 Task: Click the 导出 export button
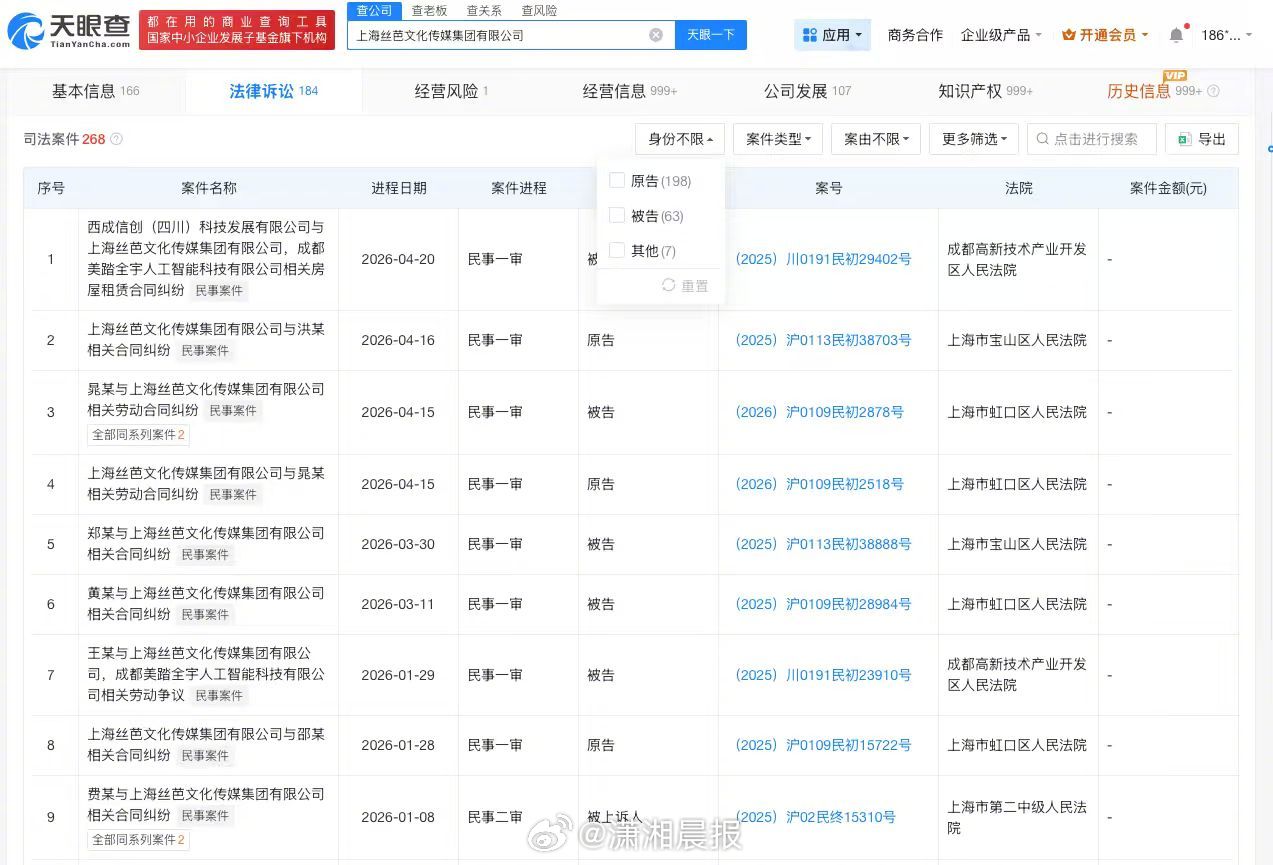[x=1202, y=139]
